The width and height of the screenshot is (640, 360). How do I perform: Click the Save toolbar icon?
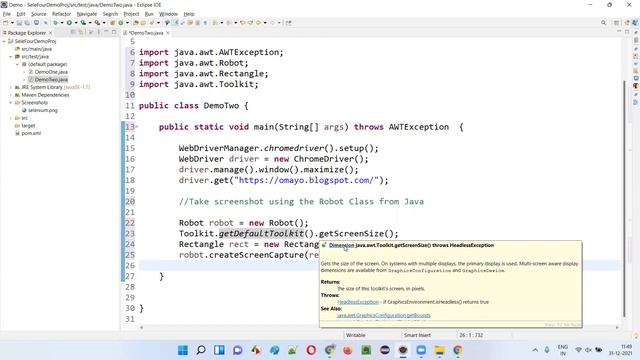coord(19,23)
